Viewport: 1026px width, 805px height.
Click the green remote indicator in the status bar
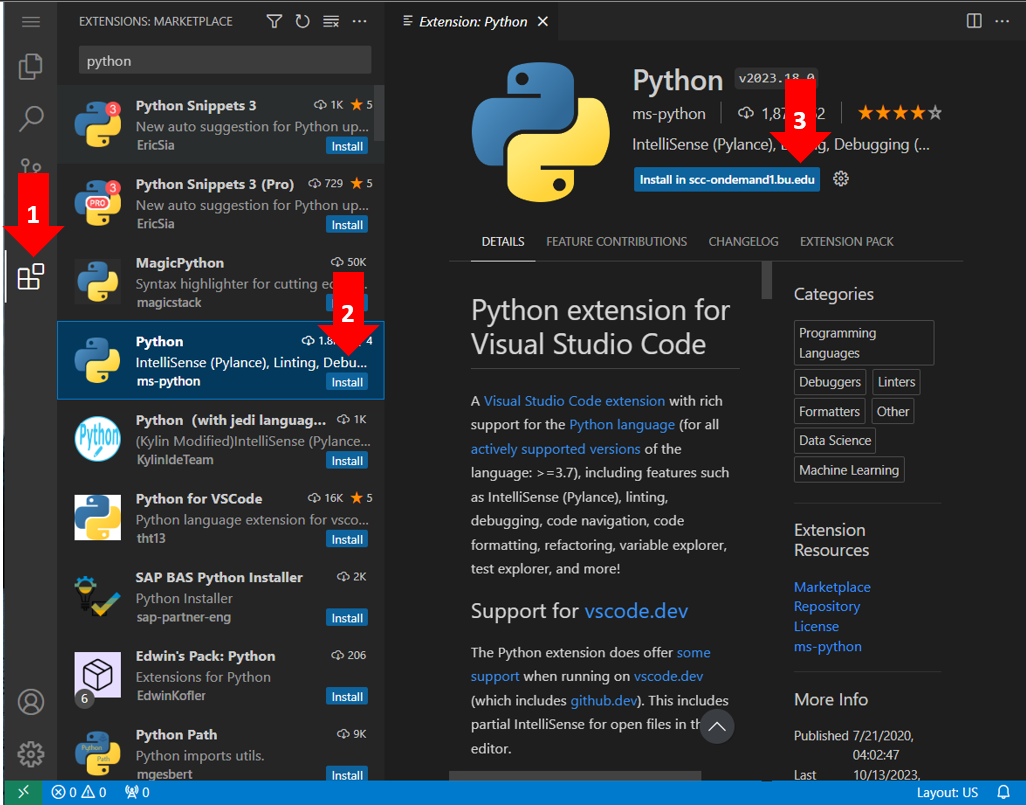click(22, 792)
